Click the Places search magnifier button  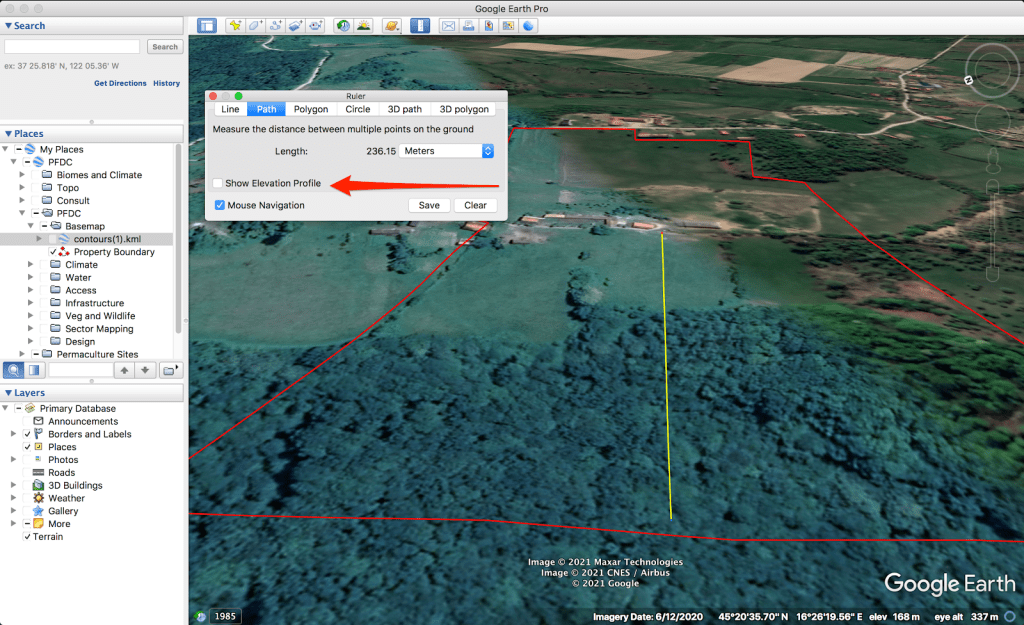[13, 370]
